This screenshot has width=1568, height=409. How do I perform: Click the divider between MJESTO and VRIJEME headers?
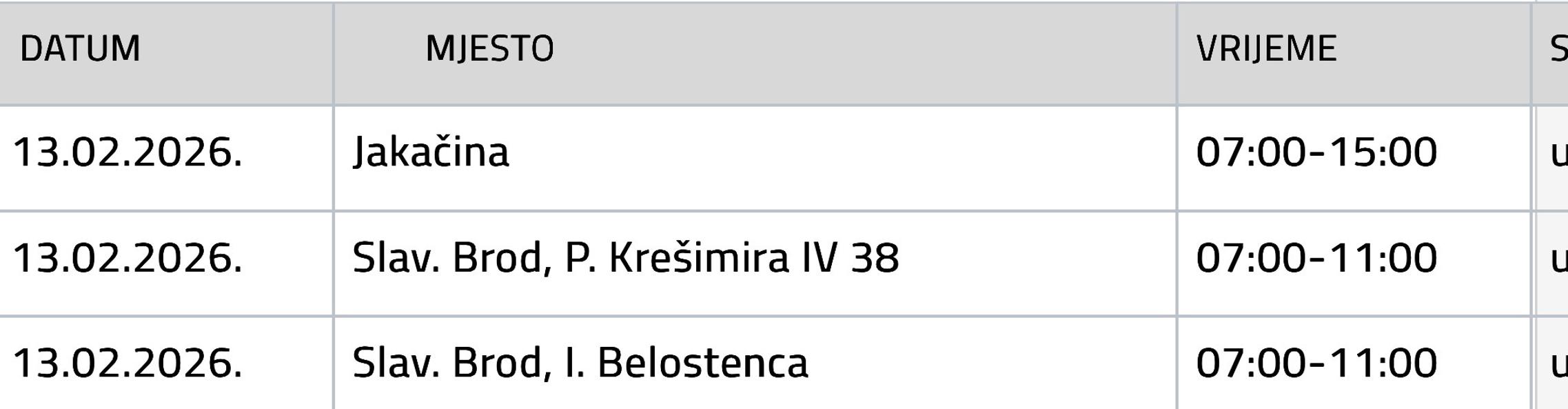(1177, 53)
